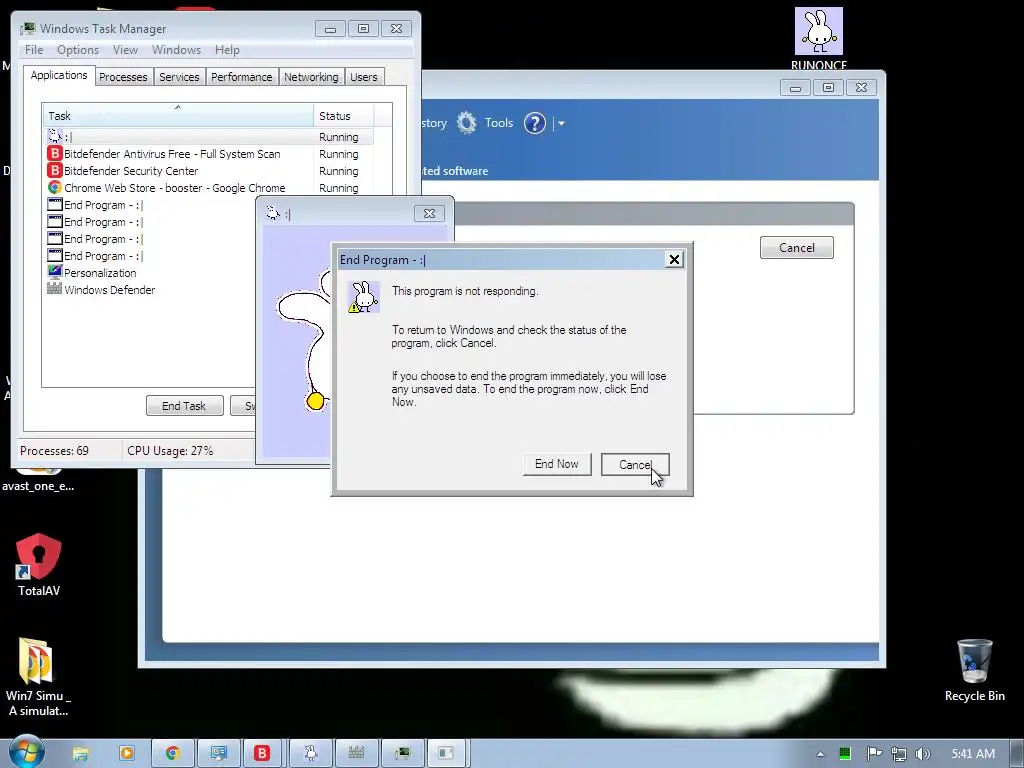Click End Task button in Task Manager

click(184, 406)
